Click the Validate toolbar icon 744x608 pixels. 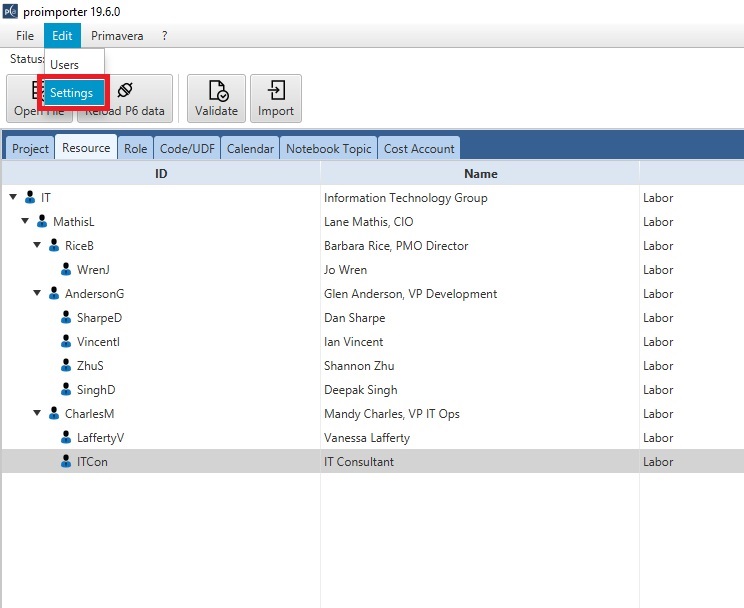point(216,92)
